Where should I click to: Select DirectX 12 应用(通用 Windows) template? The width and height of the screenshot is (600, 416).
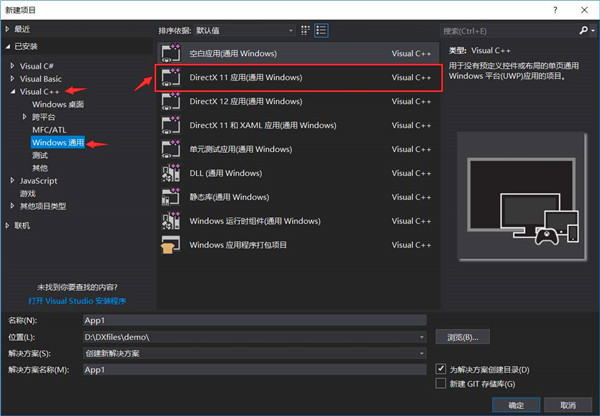(x=298, y=101)
